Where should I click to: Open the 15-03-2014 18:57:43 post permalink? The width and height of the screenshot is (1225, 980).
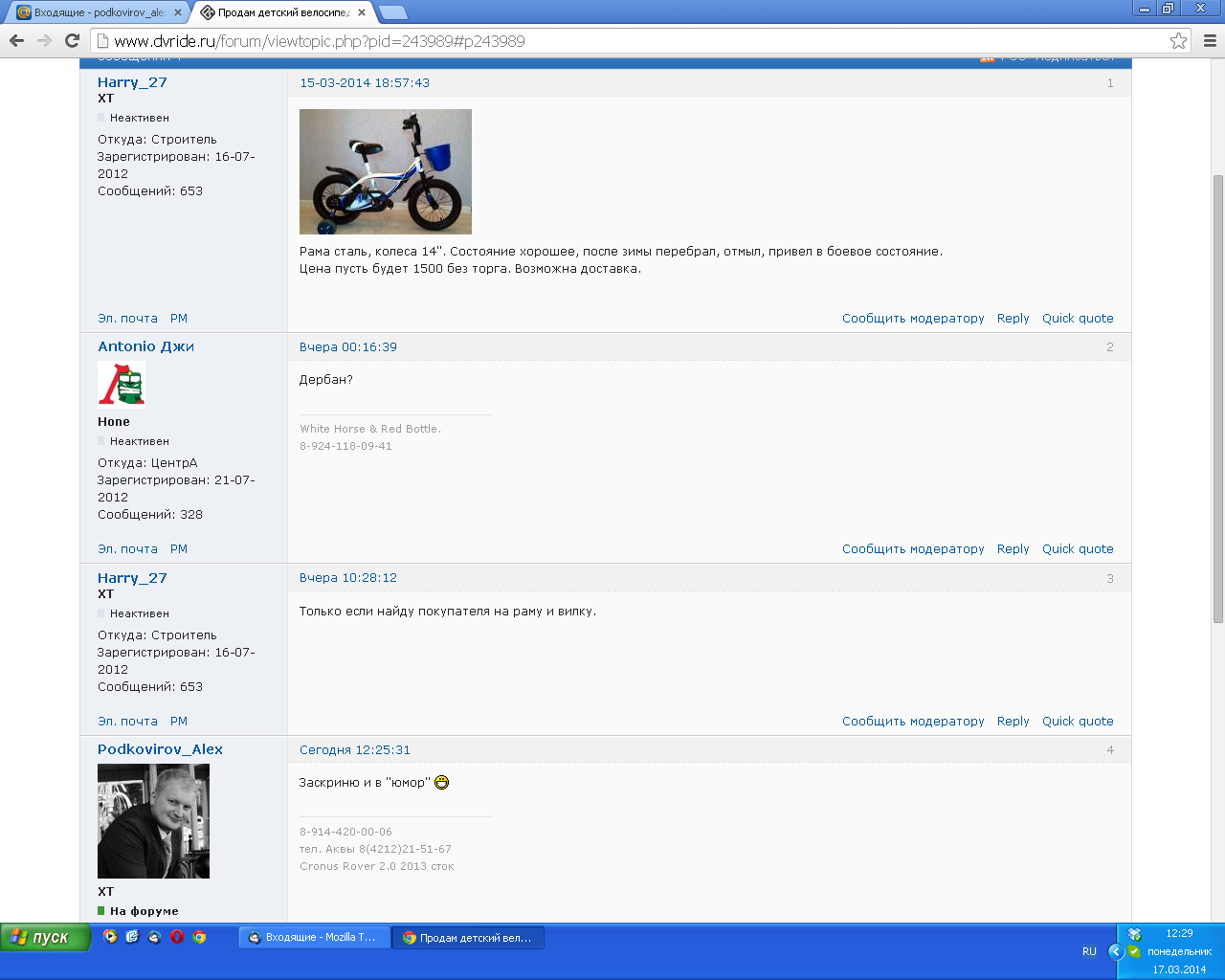tap(365, 83)
